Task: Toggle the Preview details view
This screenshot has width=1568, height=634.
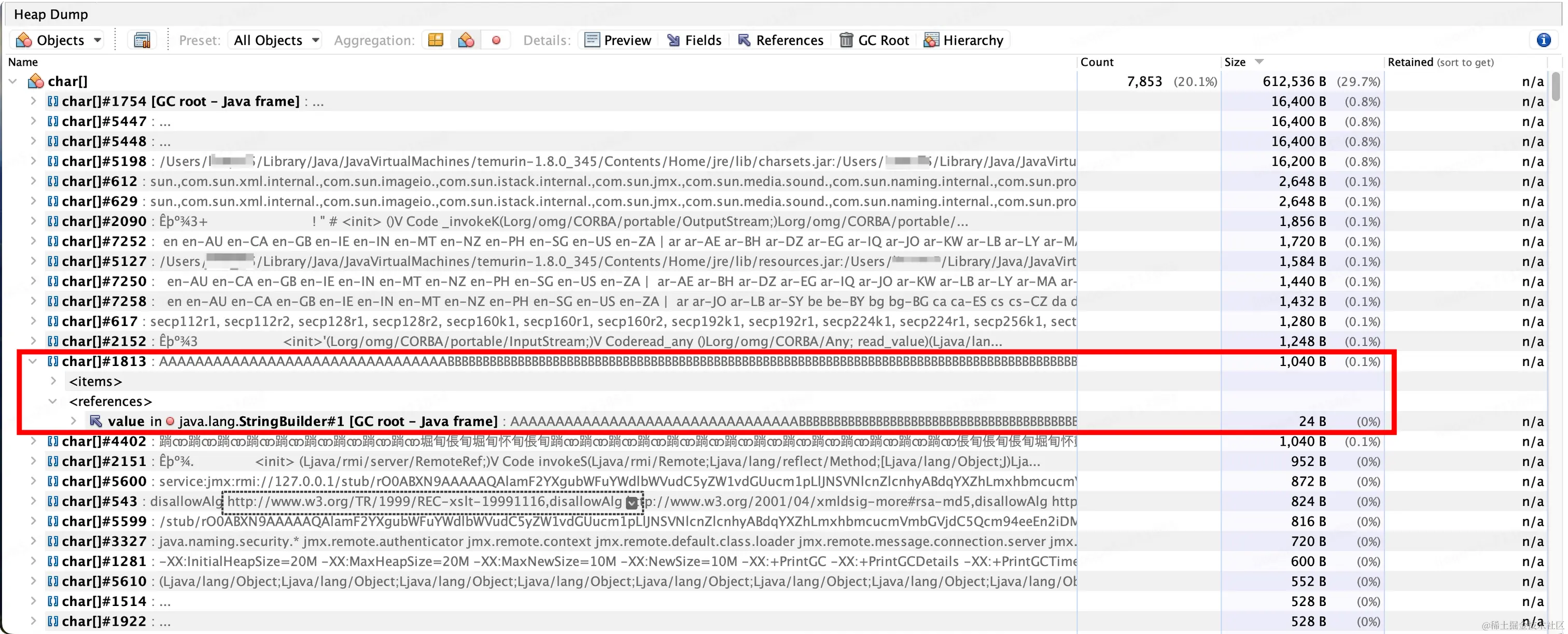Action: [619, 40]
